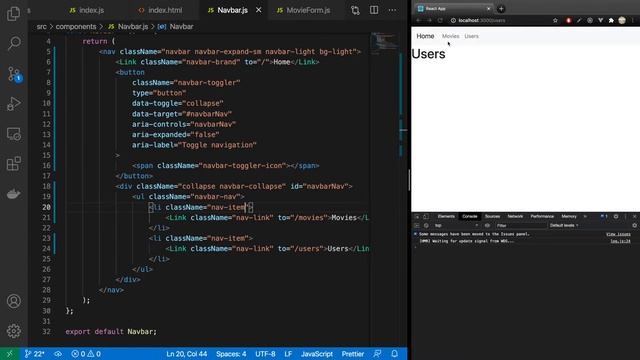Viewport: 640px width, 360px height.
Task: Reload the browser page
Action: (440, 20)
